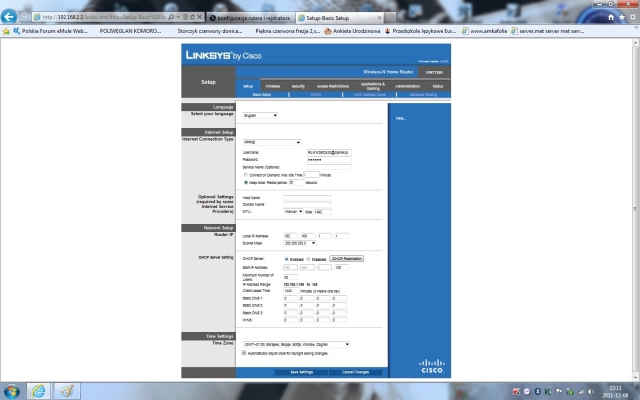Click the Max Idle Time minutes field
The height and width of the screenshot is (400, 640).
pyautogui.click(x=311, y=175)
